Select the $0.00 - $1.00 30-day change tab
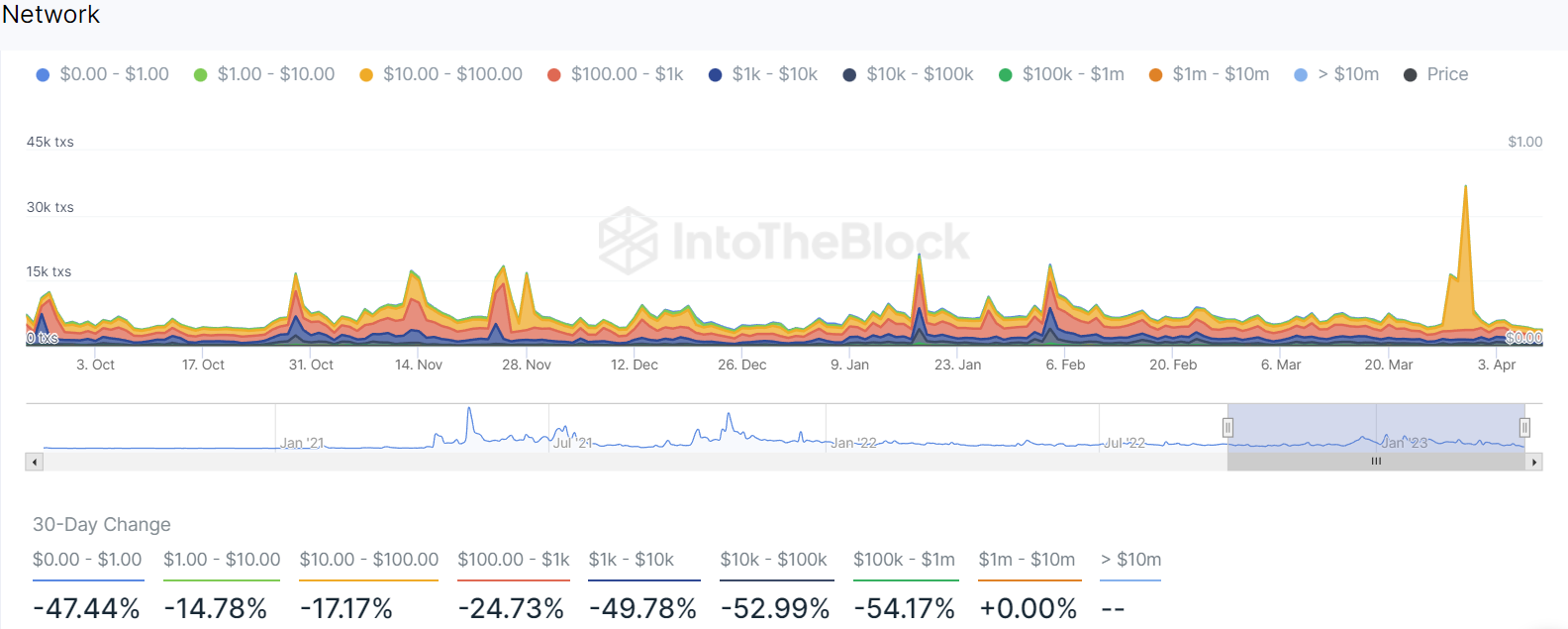This screenshot has width=1568, height=629. point(87,560)
